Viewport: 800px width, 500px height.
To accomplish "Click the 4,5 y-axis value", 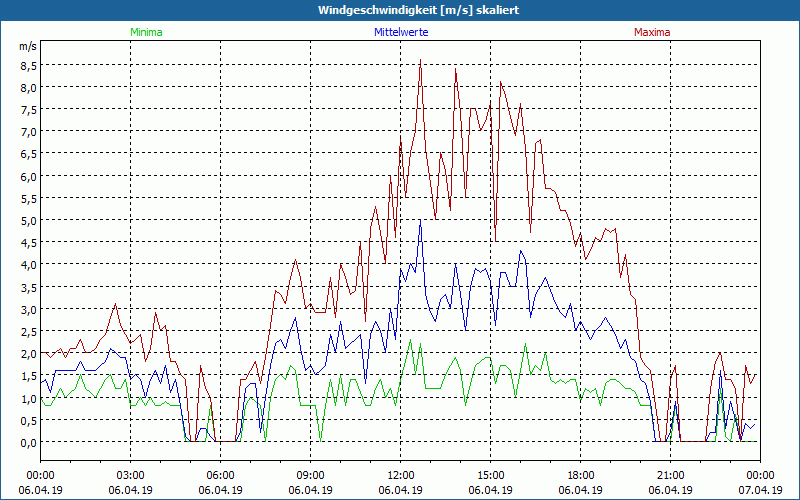I will click(28, 242).
